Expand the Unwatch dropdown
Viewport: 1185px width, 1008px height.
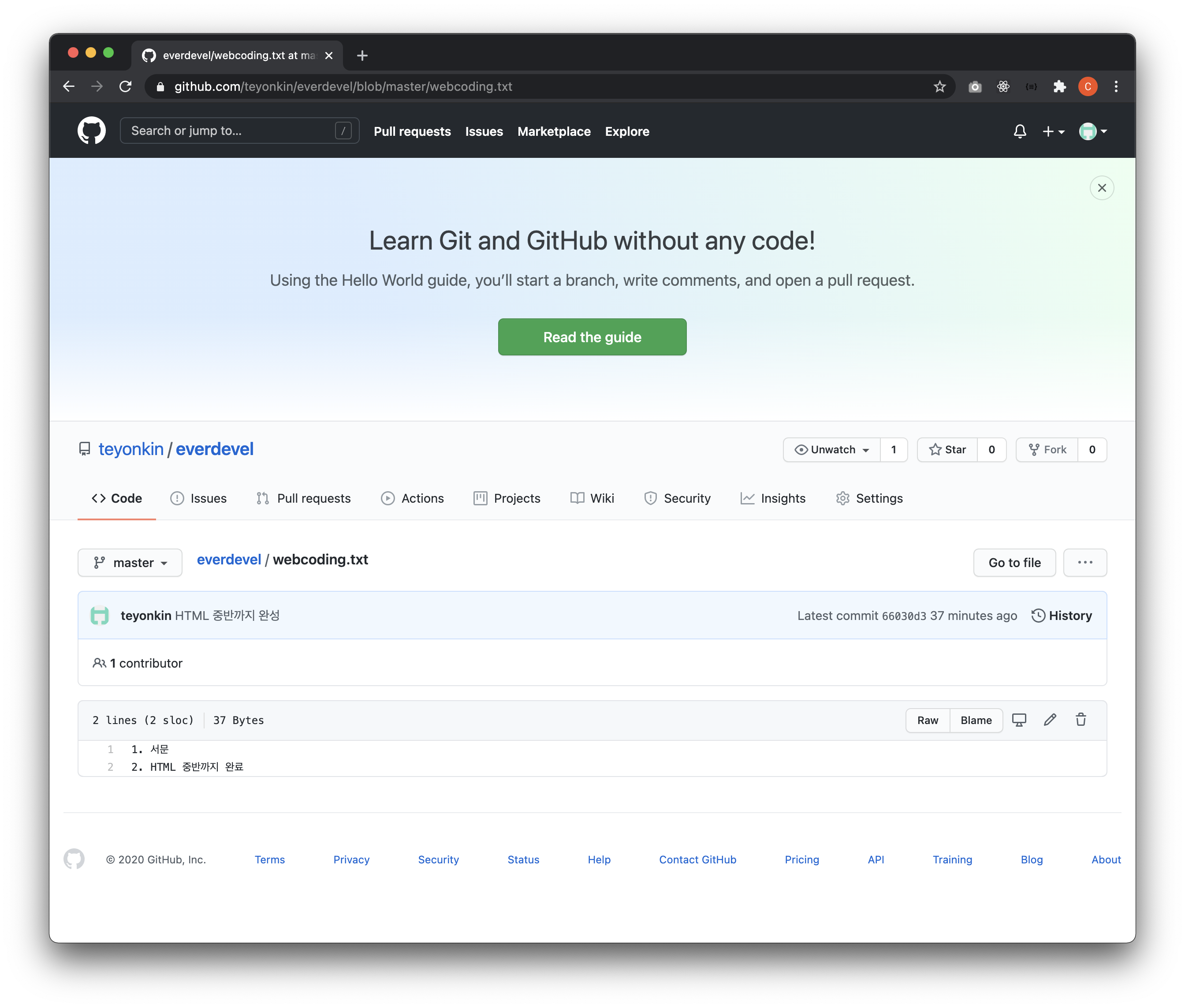(831, 450)
